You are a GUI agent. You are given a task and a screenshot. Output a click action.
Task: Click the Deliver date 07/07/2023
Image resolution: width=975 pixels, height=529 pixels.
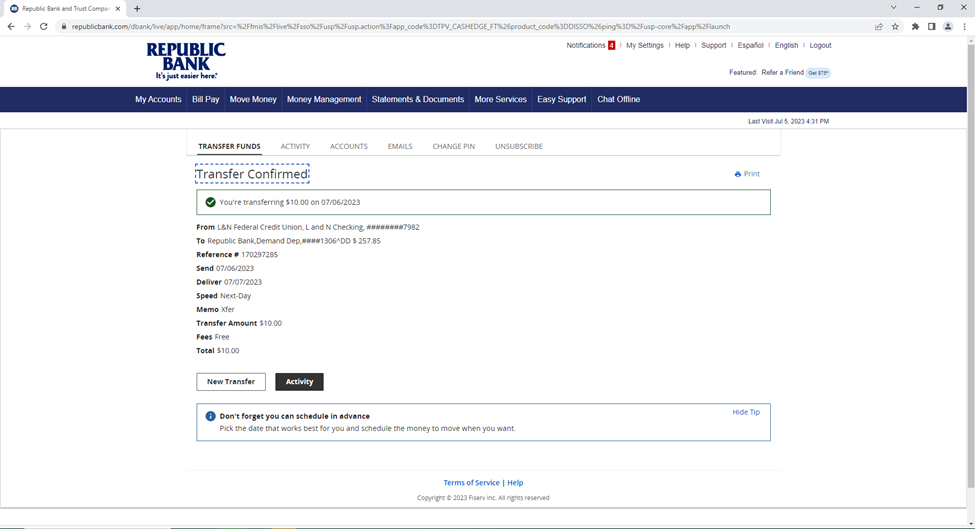tap(243, 282)
